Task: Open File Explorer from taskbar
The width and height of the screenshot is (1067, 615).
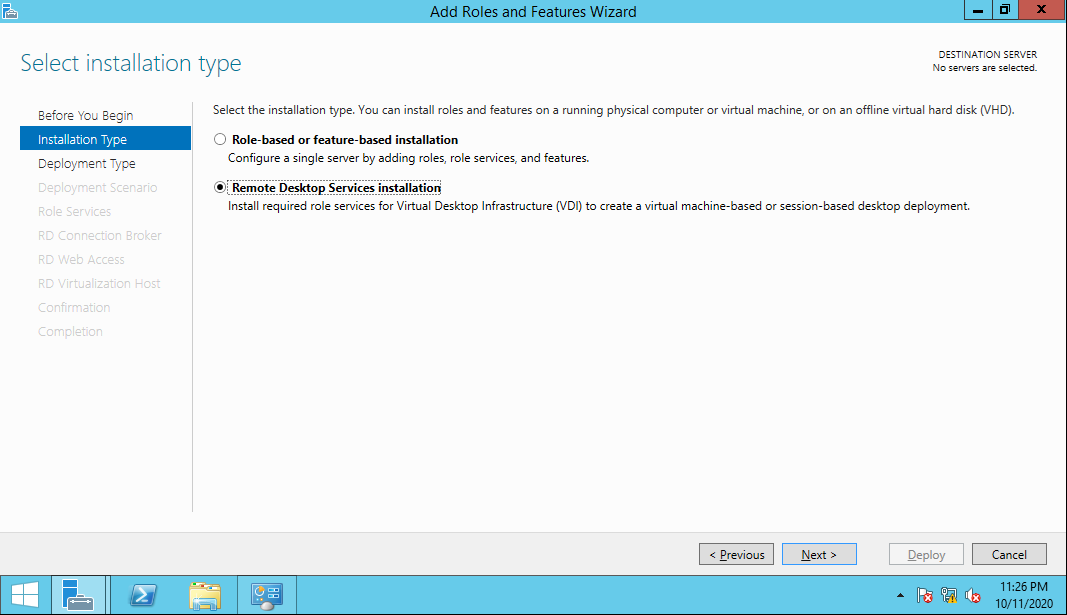Action: click(206, 595)
